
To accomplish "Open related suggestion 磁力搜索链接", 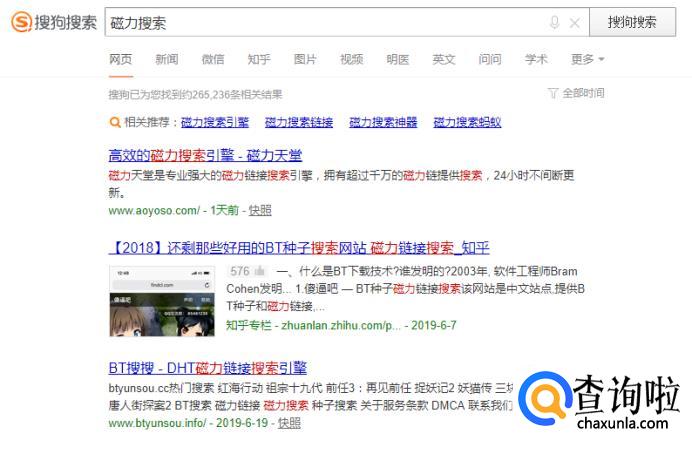I will [299, 122].
